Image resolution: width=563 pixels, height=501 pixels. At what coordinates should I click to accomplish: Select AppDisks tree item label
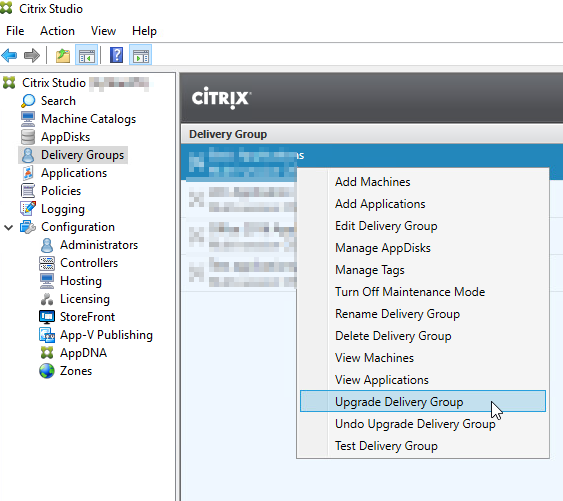pos(65,137)
